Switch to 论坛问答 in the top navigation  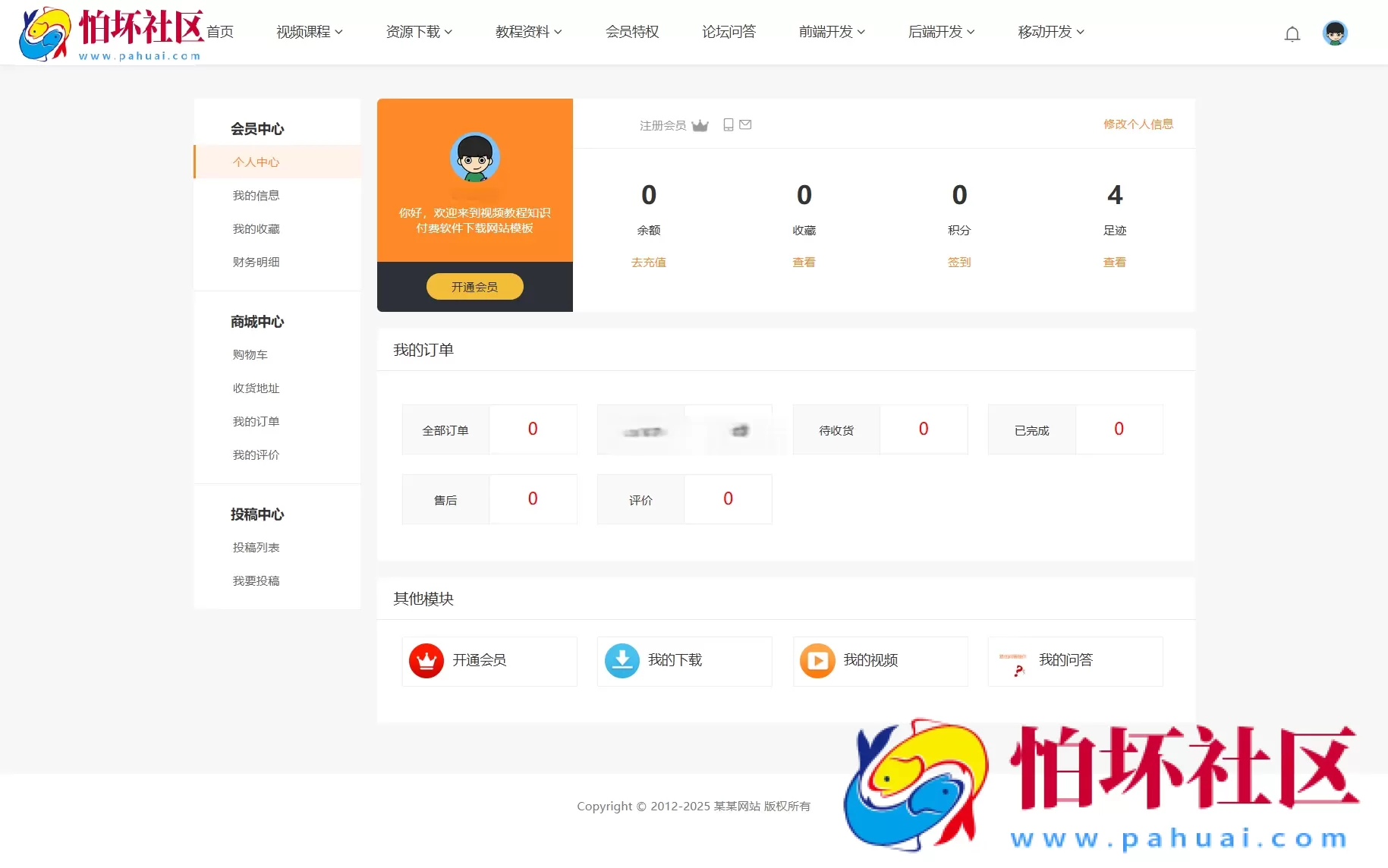[x=728, y=31]
